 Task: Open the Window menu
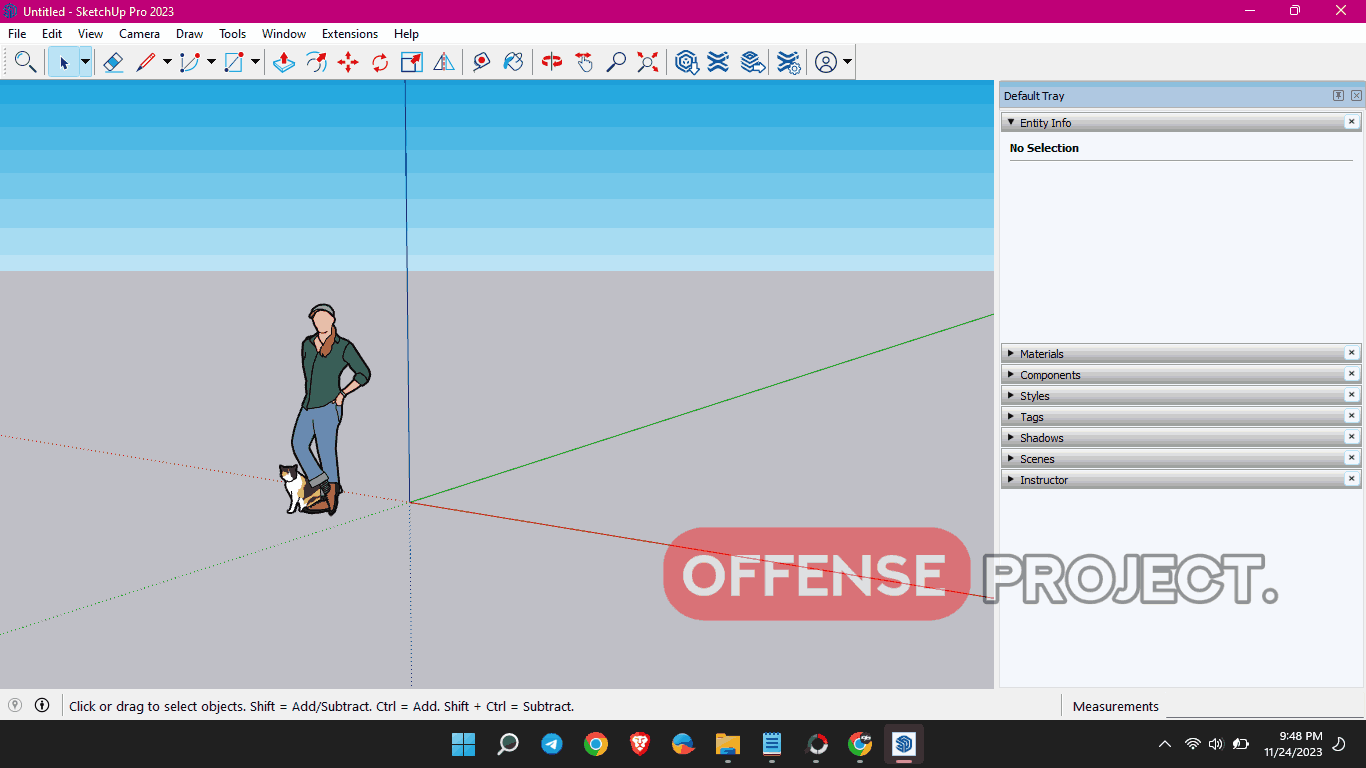tap(284, 34)
